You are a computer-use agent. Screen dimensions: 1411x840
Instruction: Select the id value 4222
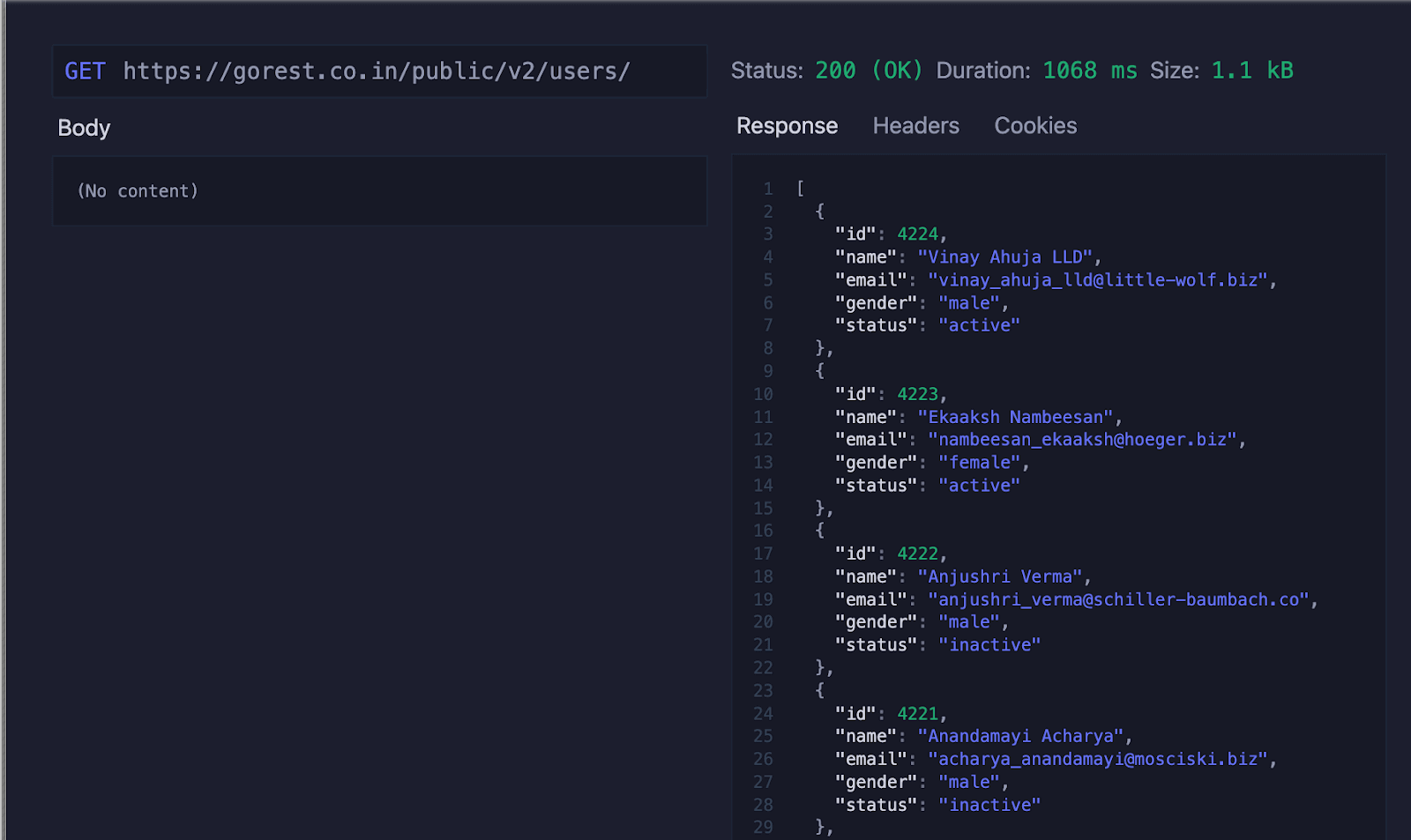coord(917,554)
